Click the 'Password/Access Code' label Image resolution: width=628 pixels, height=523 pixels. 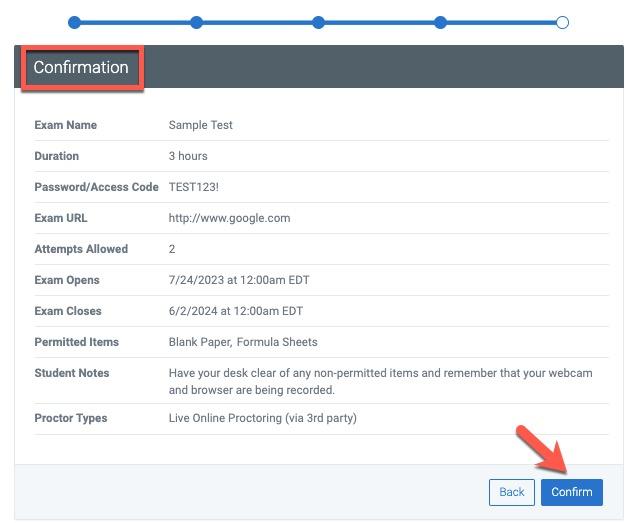pyautogui.click(x=97, y=187)
